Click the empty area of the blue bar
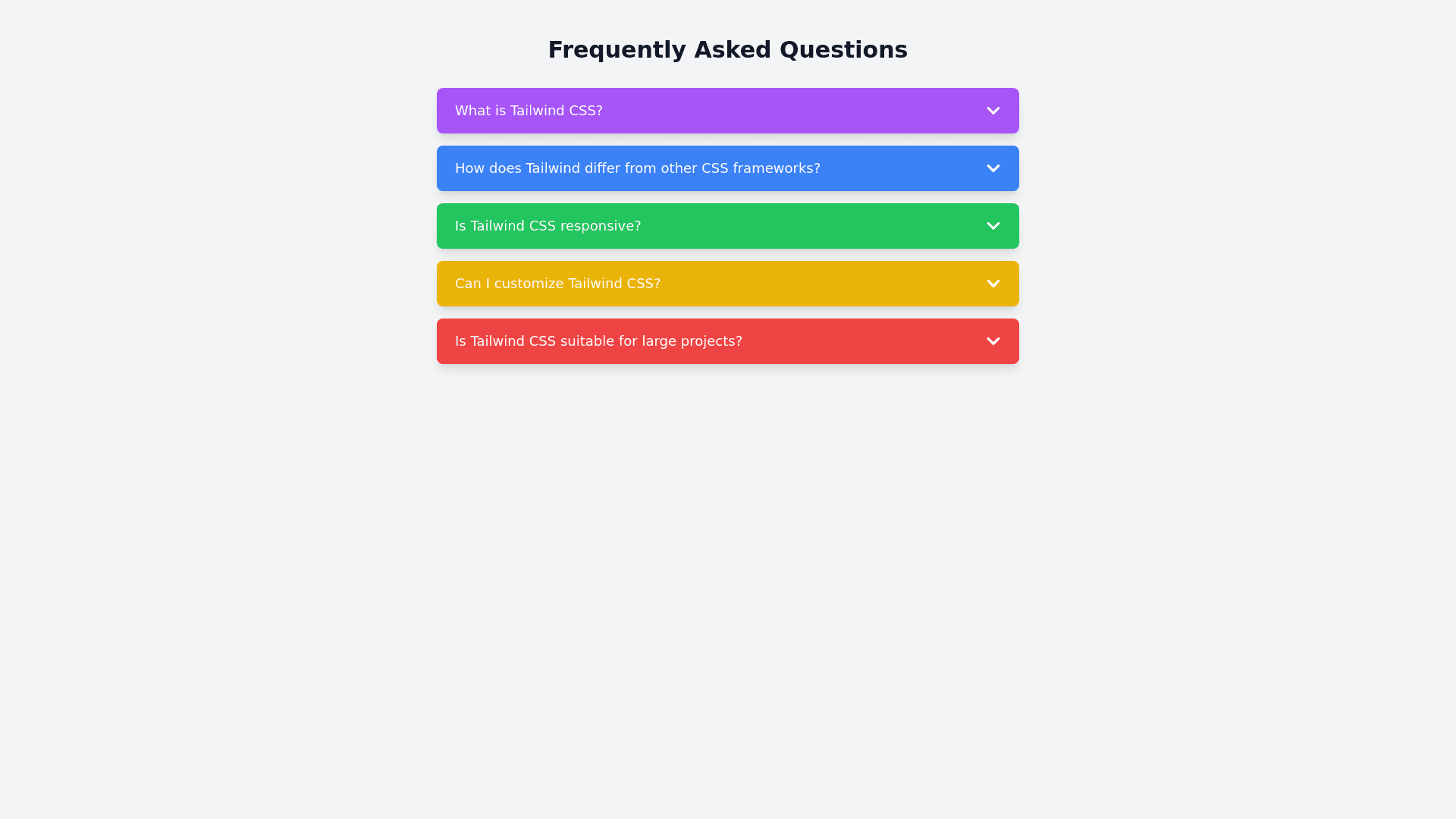 [x=902, y=168]
